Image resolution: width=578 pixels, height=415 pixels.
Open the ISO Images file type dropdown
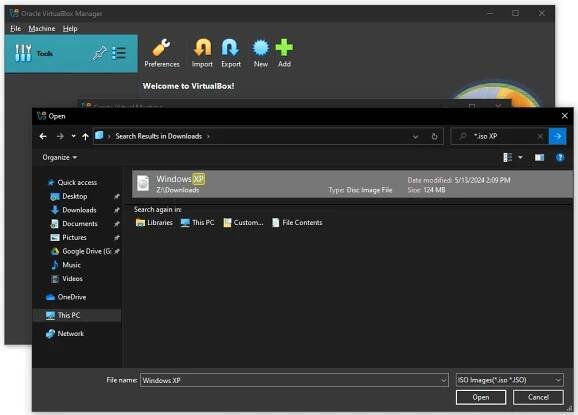(510, 380)
